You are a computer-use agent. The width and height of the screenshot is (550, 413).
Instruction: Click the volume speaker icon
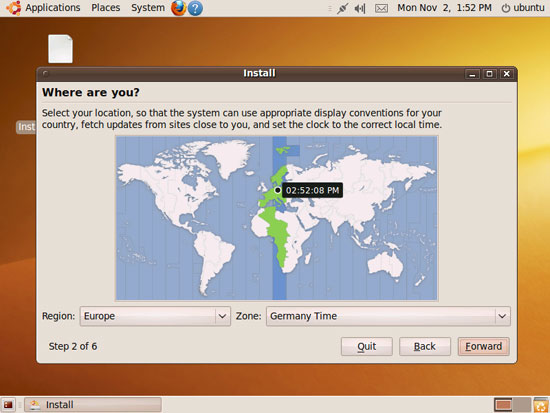[360, 8]
